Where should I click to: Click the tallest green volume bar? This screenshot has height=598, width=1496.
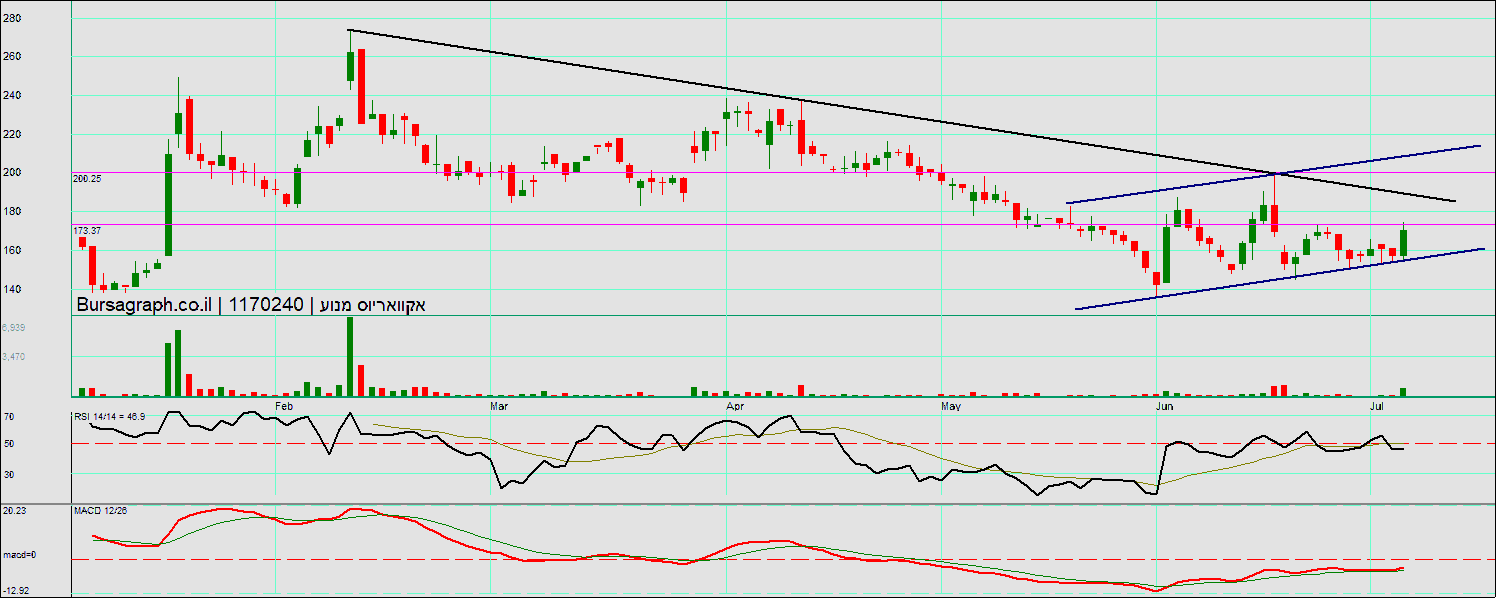350,356
